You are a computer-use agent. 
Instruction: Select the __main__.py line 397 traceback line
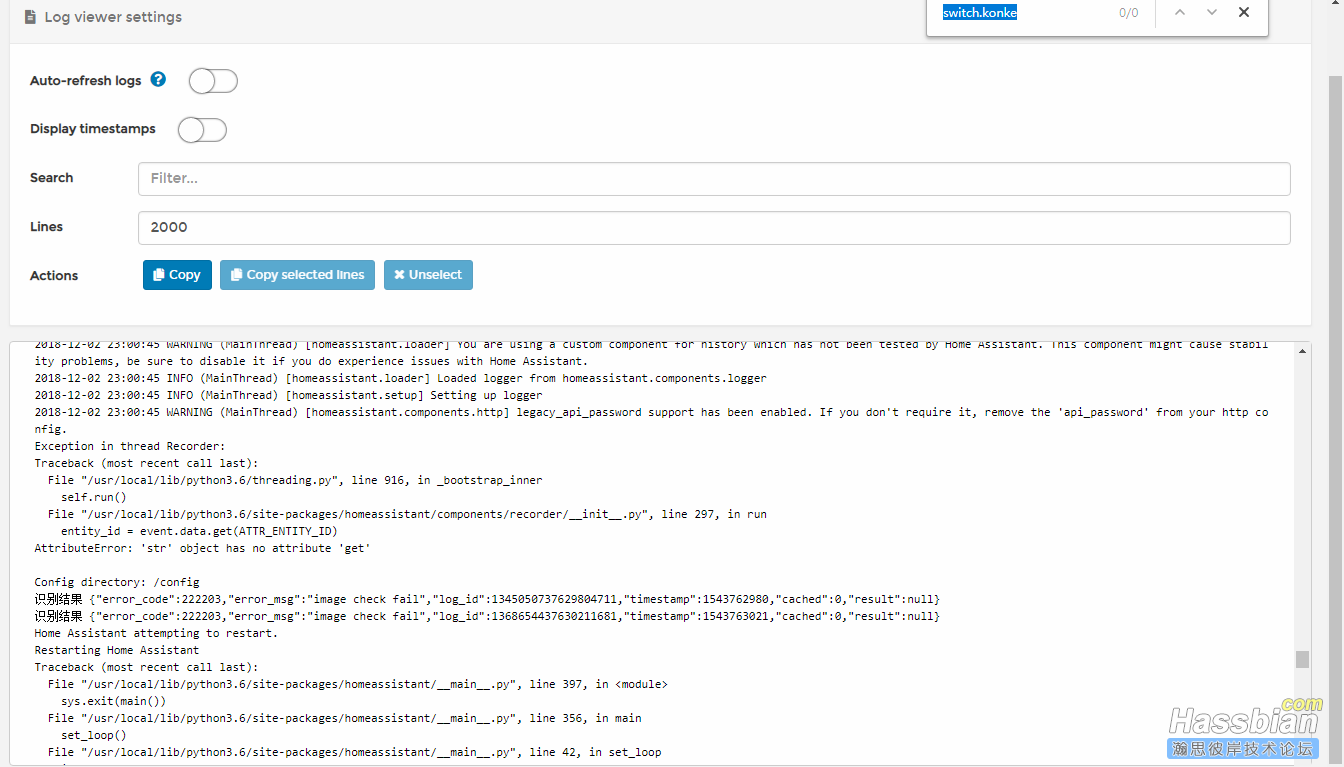[x=357, y=684]
